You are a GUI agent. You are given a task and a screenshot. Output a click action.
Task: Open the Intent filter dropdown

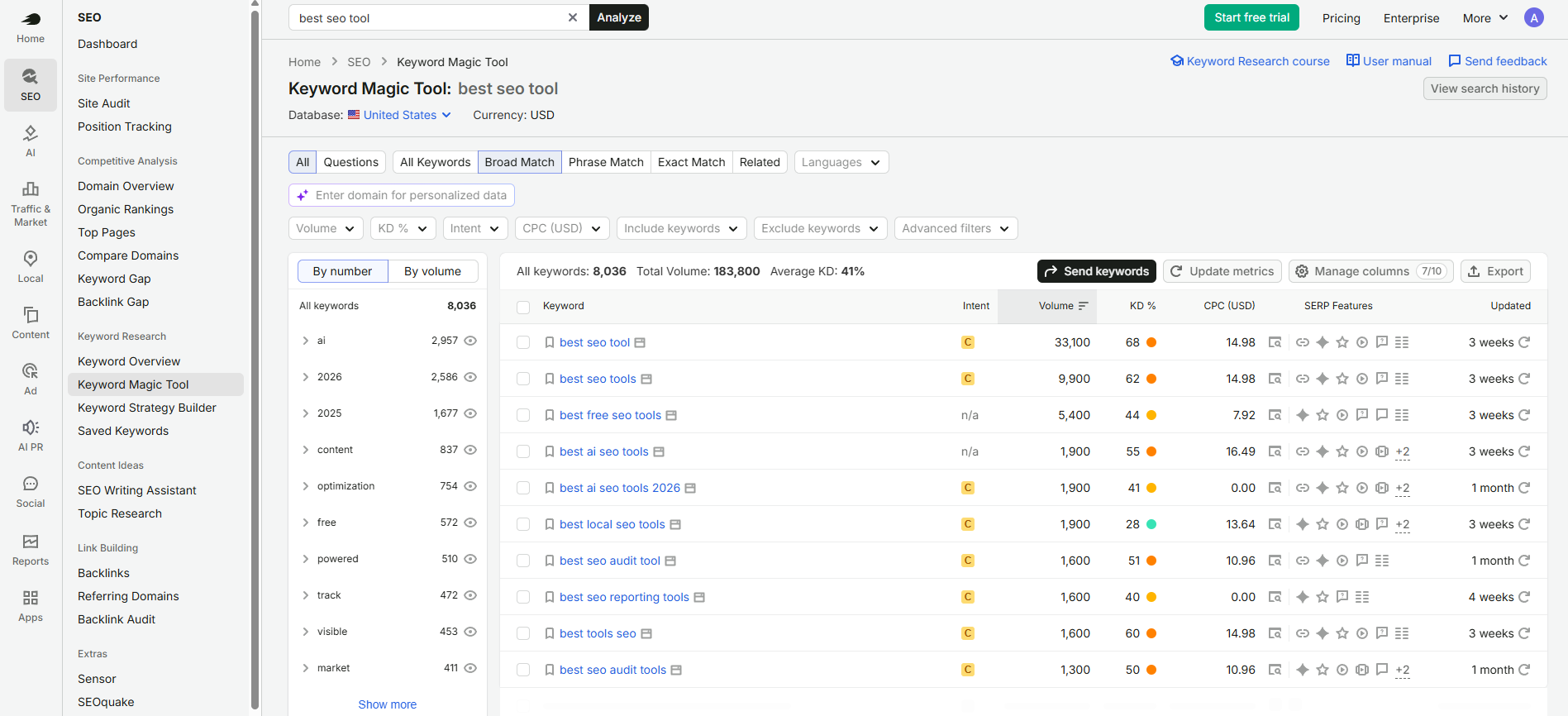pyautogui.click(x=475, y=228)
